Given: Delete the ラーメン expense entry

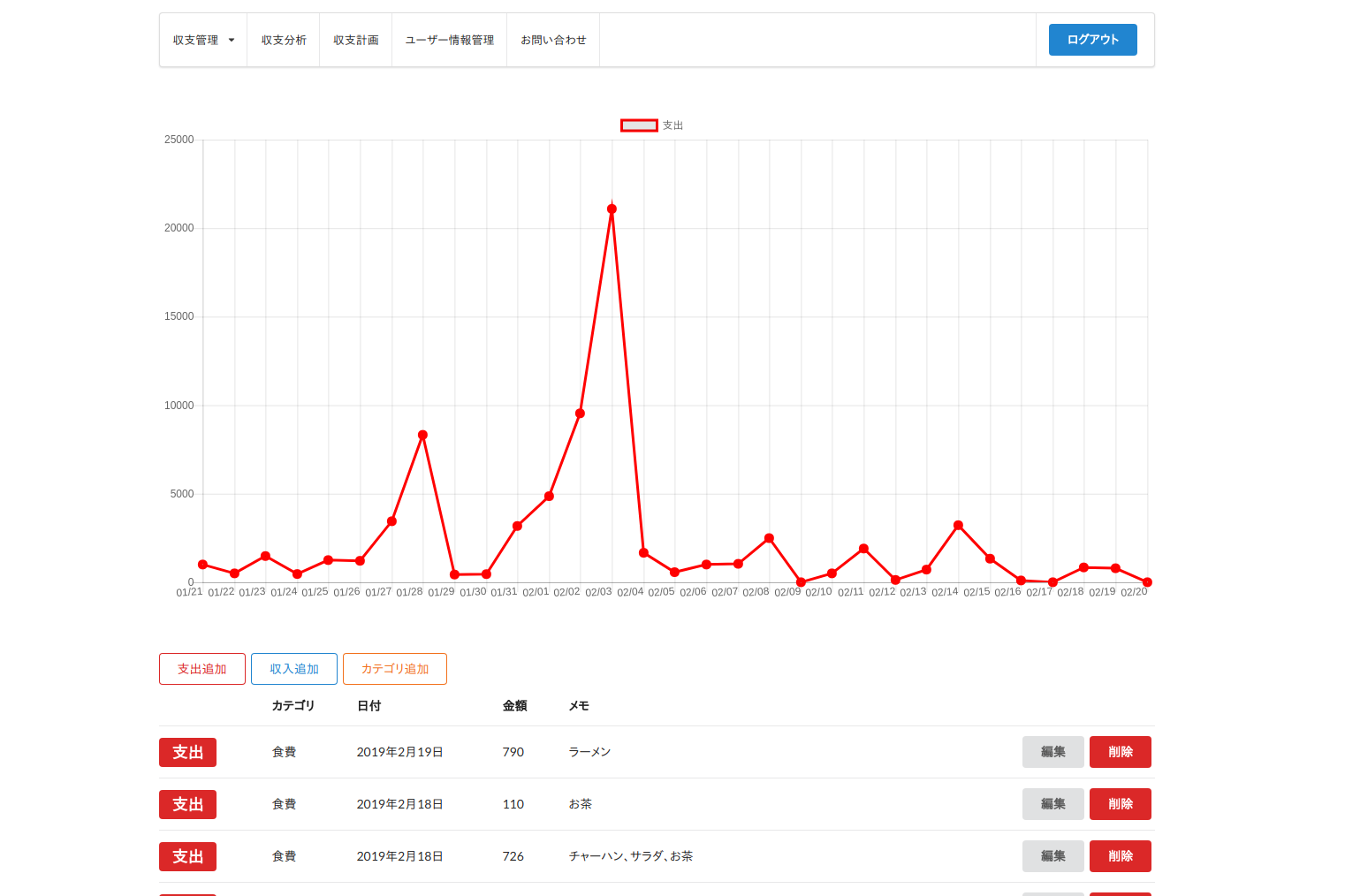Looking at the screenshot, I should (1120, 752).
